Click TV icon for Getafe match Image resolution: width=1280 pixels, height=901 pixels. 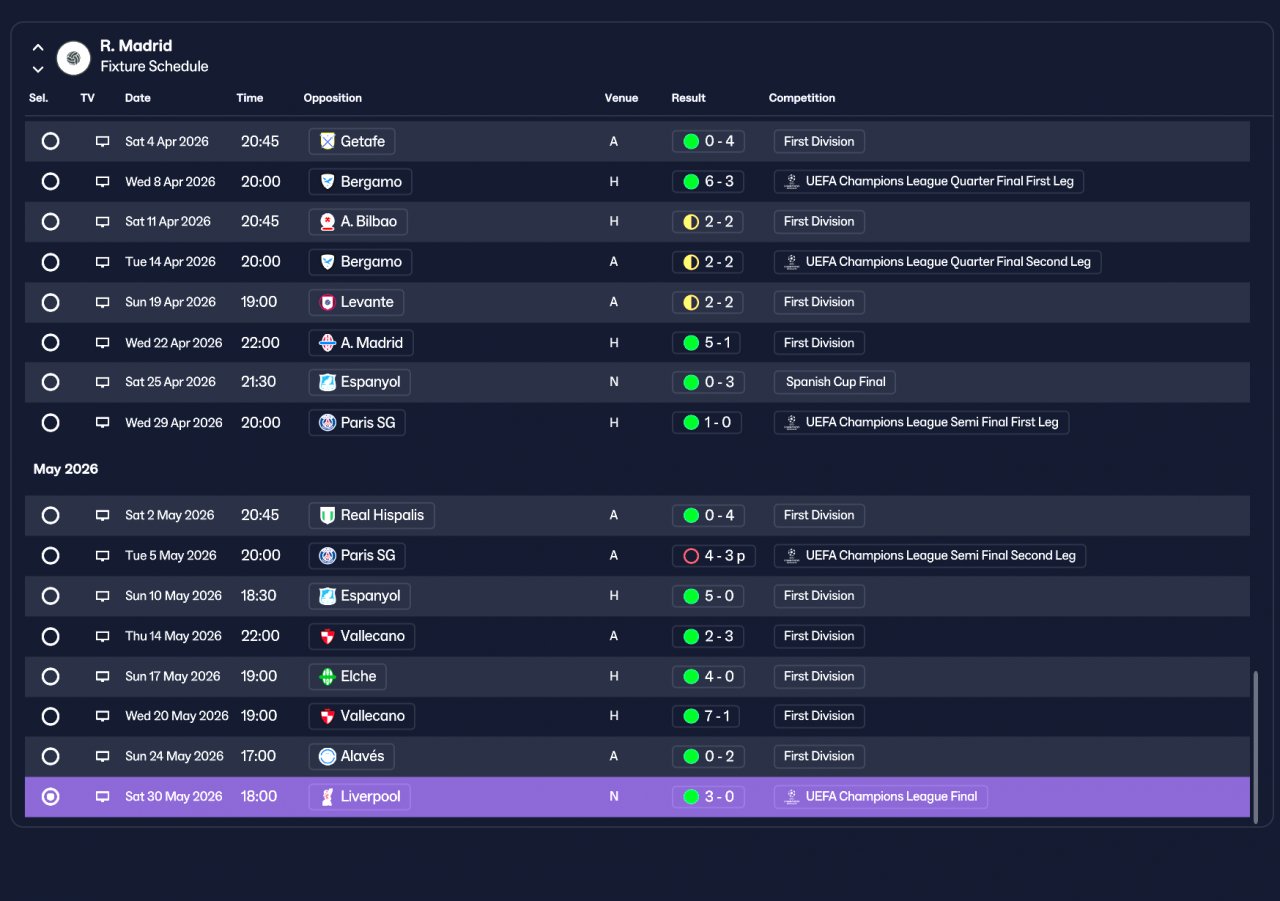tap(102, 142)
